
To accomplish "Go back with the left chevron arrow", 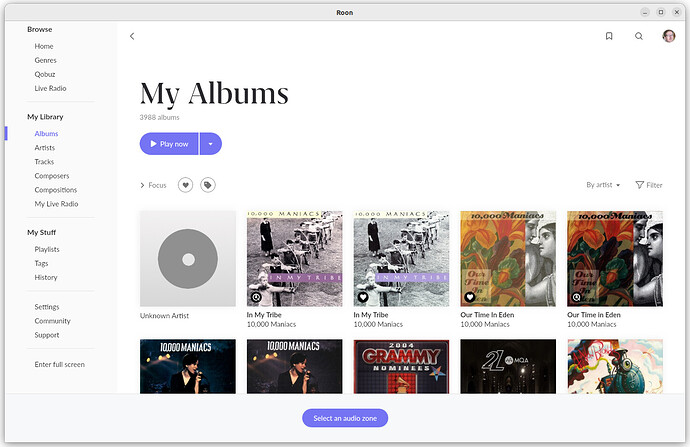I will (x=132, y=36).
